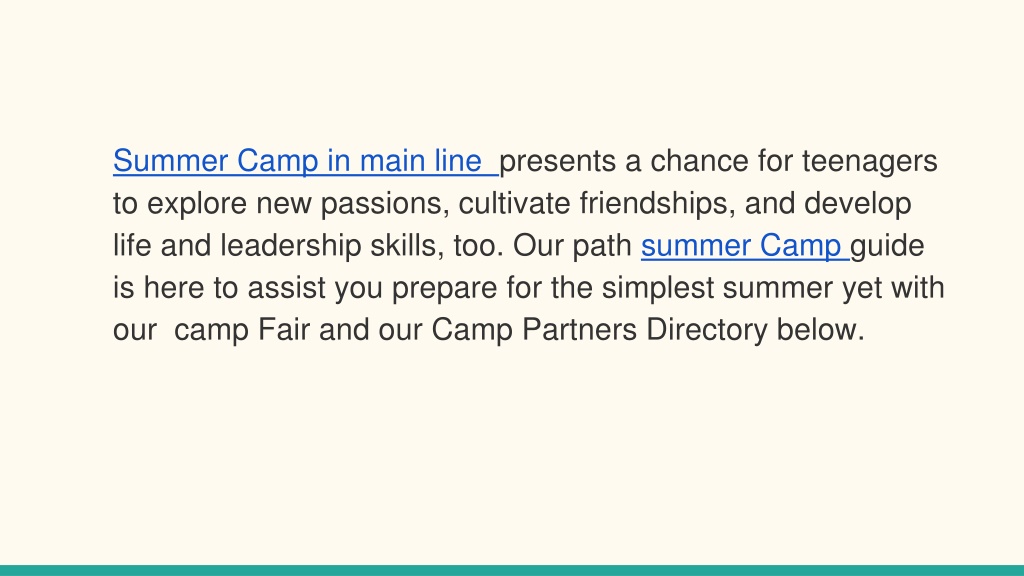Click on the word "skills,"
Viewport: 1024px width, 576px height.
pyautogui.click(x=408, y=246)
